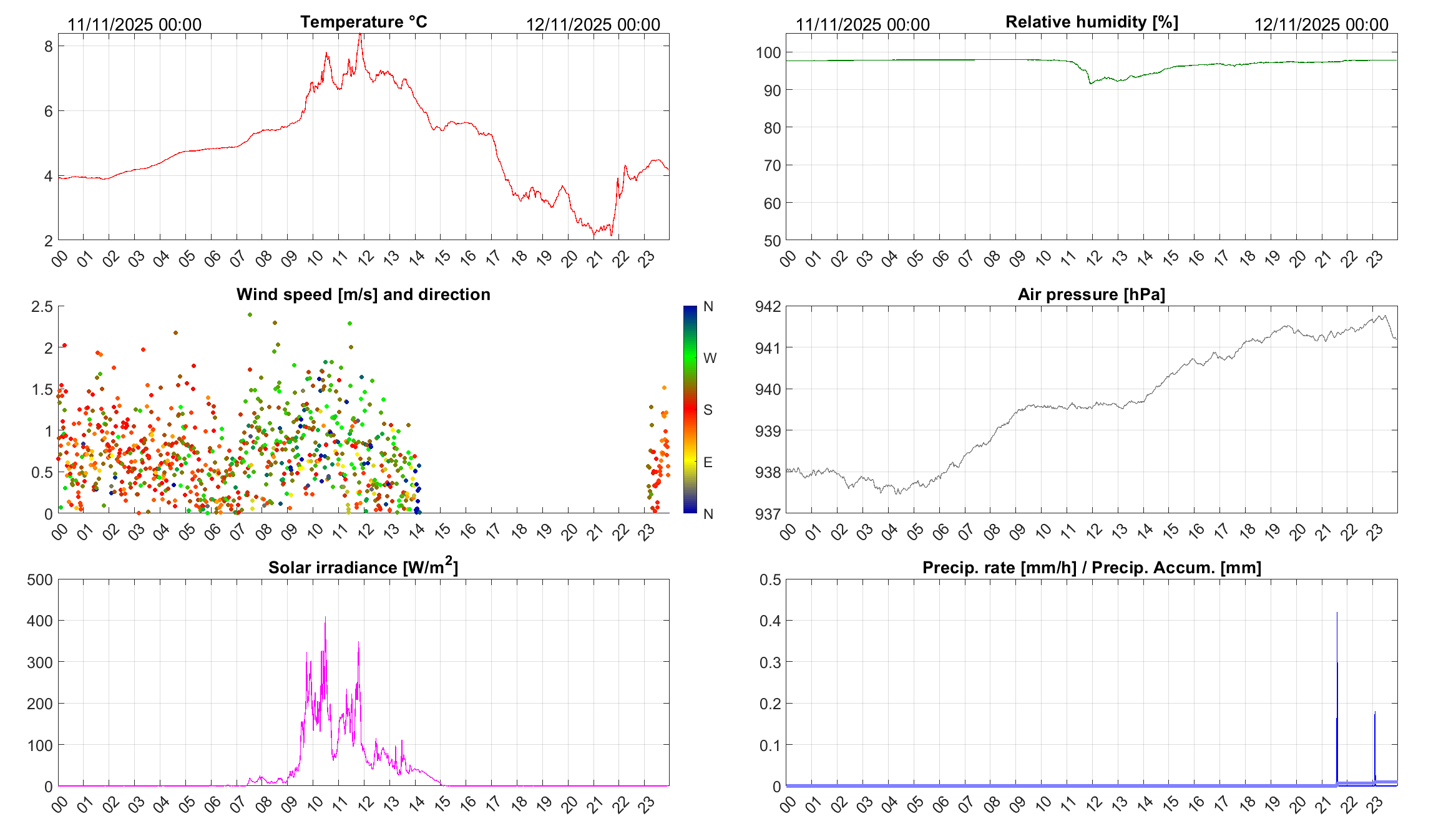Image resolution: width=1456 pixels, height=819 pixels.
Task: Click the Precip. rate / Accum. title
Action: point(1092,568)
